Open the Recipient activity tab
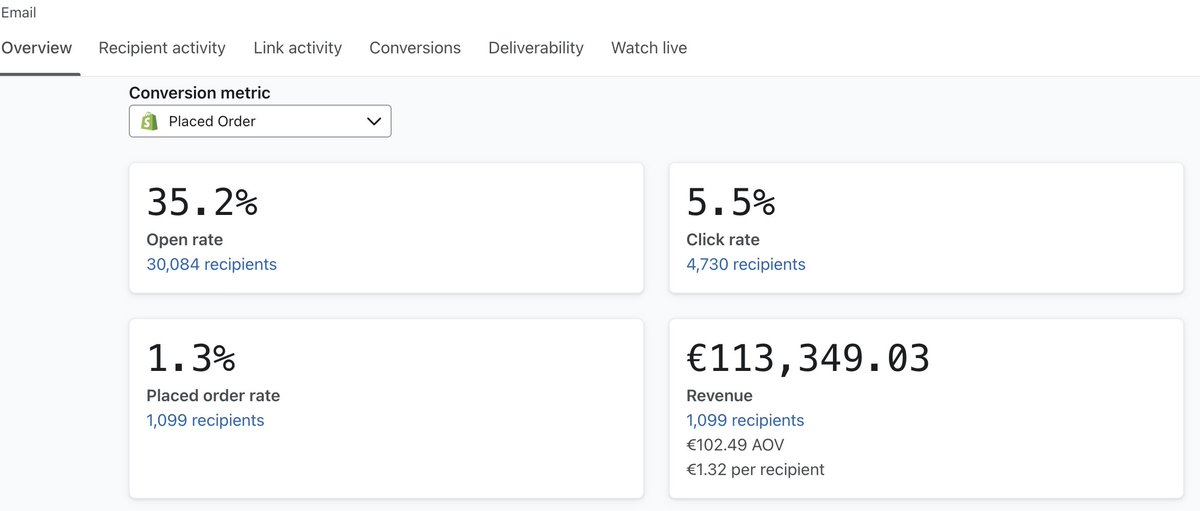This screenshot has height=511, width=1200. pyautogui.click(x=162, y=47)
